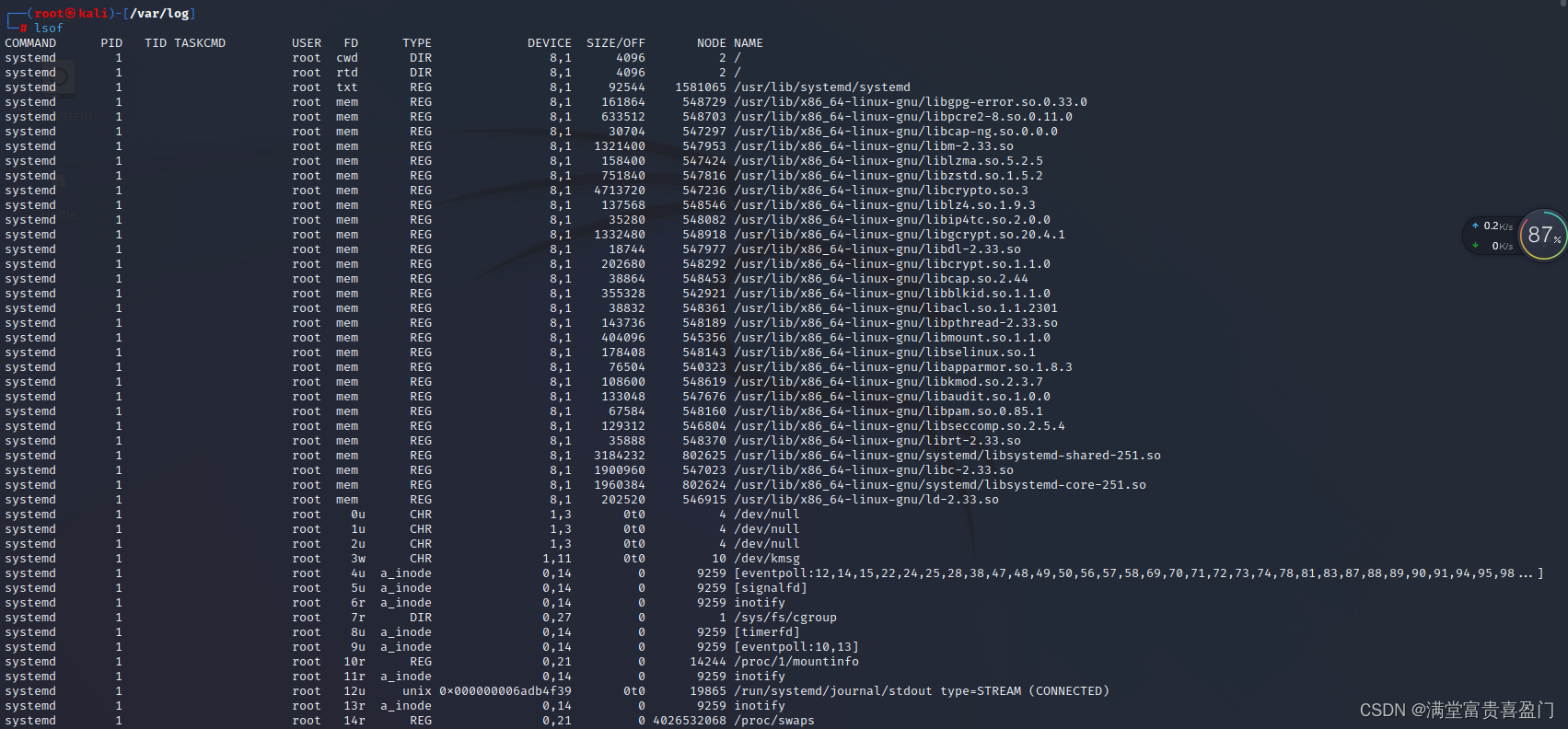Screen dimensions: 1568x729
Task: Click the node number 1581065
Action: [701, 87]
